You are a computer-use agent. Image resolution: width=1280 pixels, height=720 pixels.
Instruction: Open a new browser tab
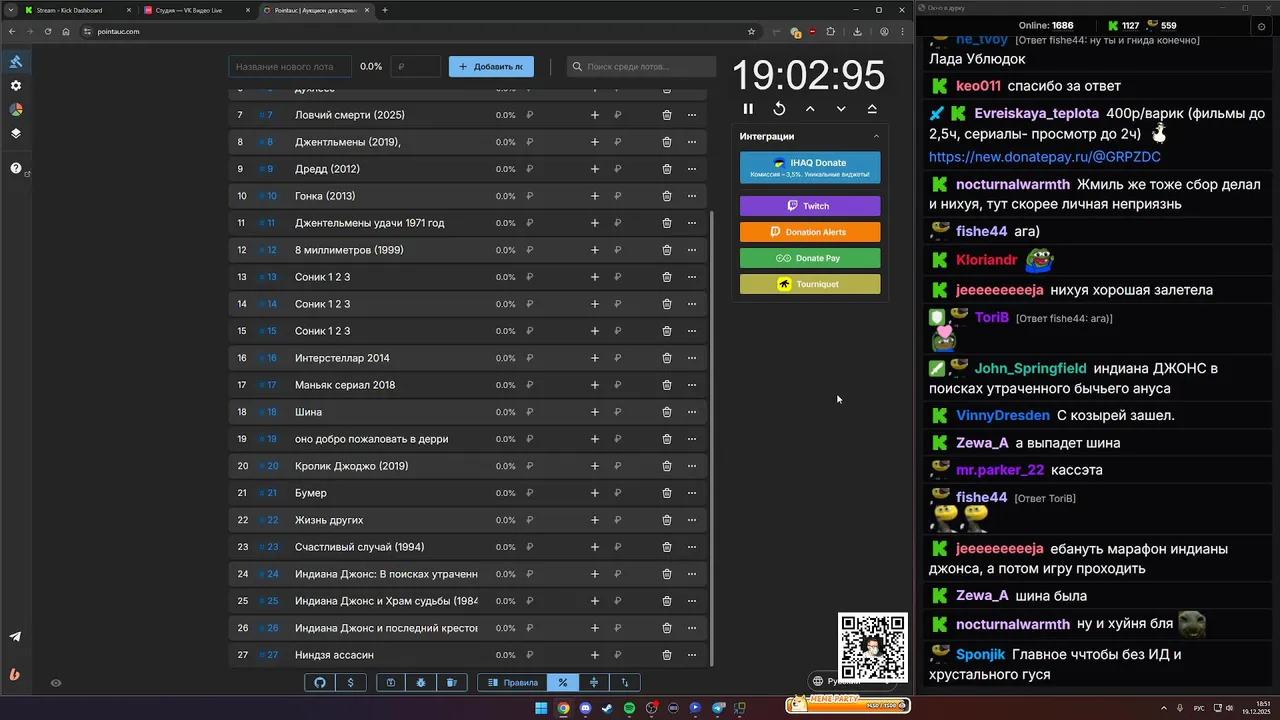pos(385,10)
